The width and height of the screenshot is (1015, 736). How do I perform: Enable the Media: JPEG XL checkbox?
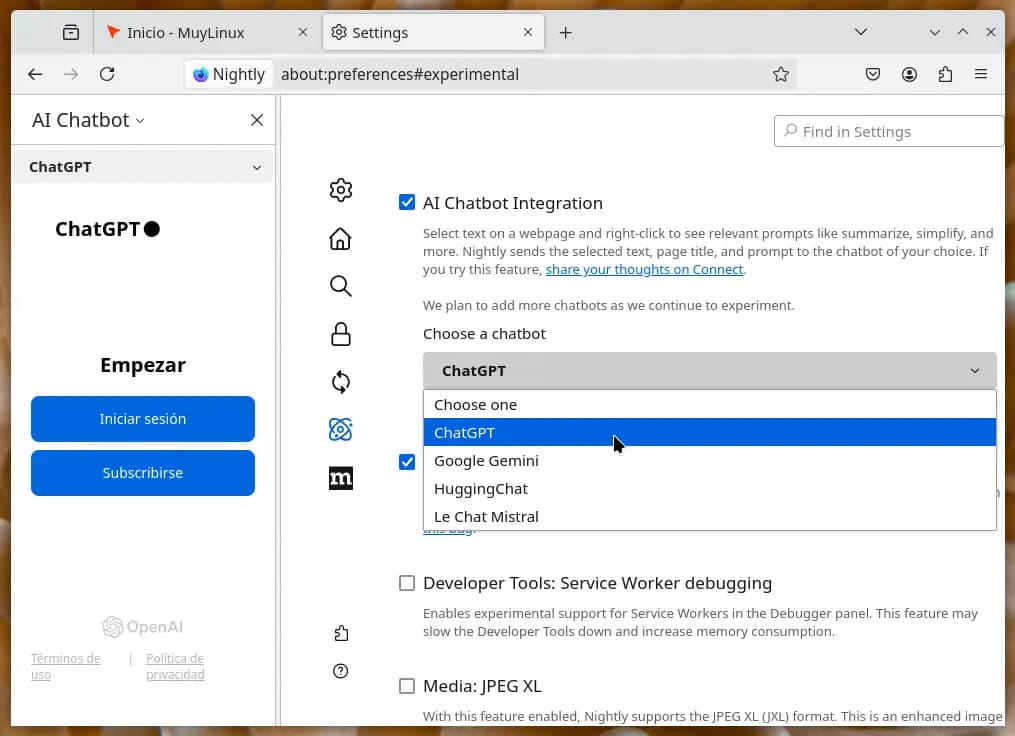tap(407, 686)
